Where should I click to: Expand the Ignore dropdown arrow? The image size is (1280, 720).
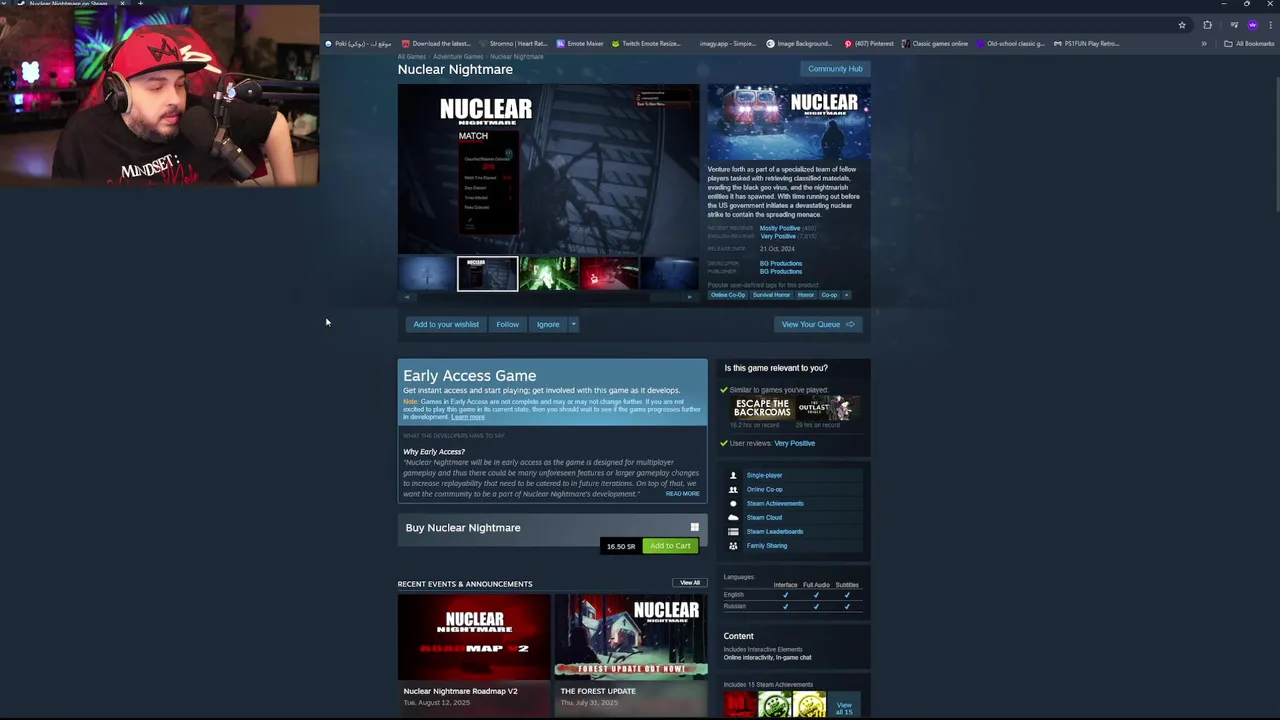pyautogui.click(x=573, y=324)
